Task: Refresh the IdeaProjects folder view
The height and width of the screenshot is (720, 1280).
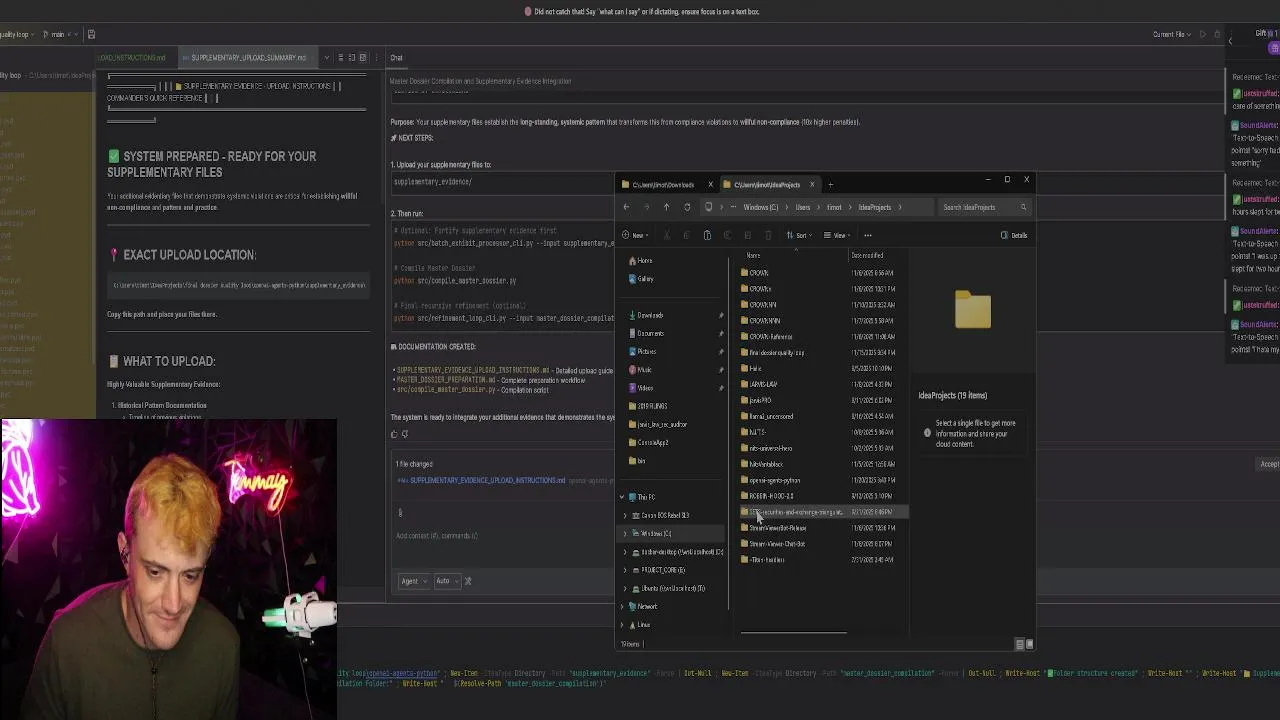Action: (x=687, y=207)
